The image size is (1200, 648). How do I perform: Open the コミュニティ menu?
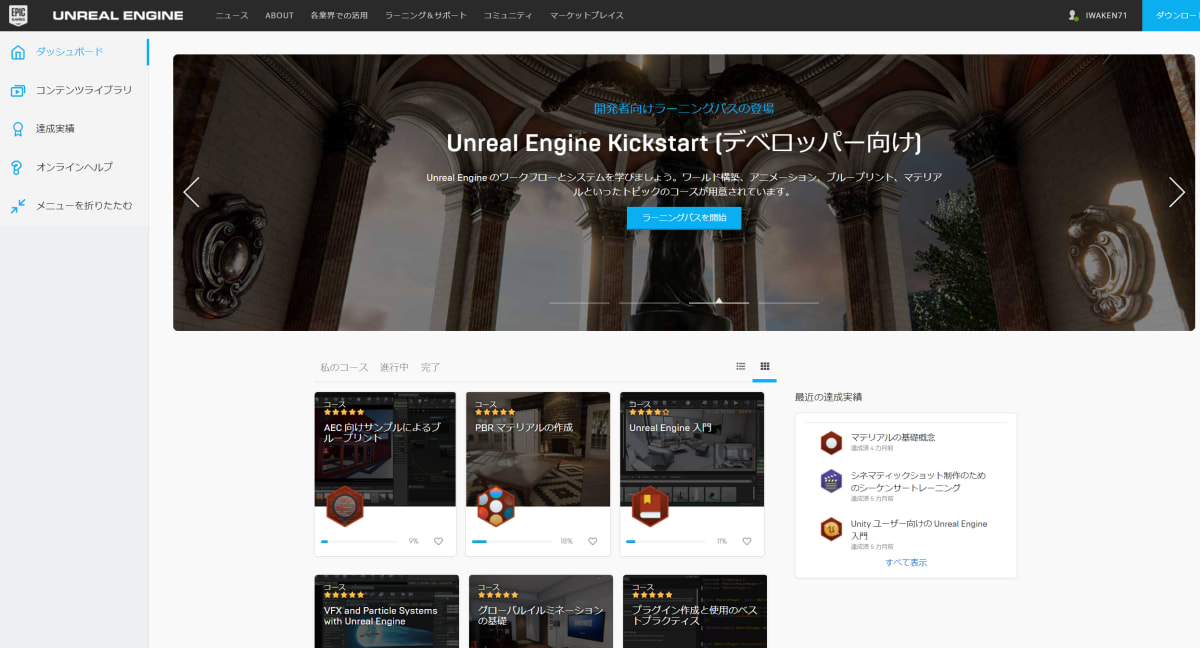point(508,16)
